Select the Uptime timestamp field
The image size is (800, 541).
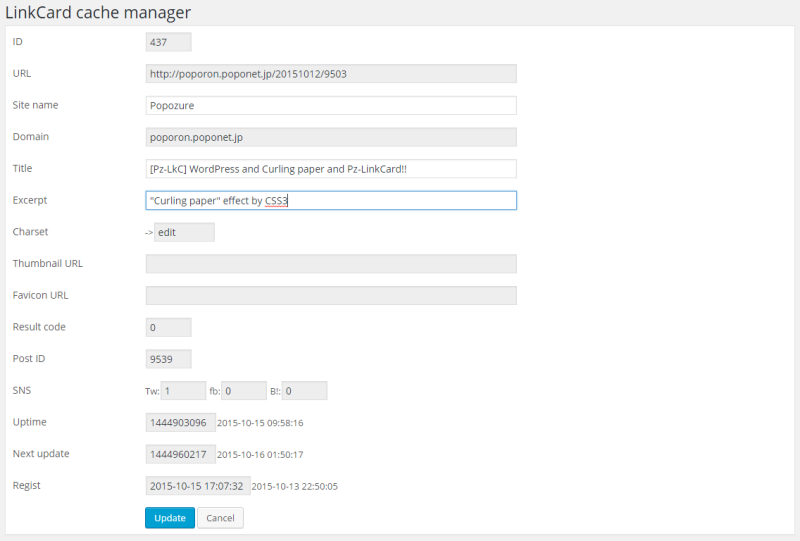(x=180, y=423)
